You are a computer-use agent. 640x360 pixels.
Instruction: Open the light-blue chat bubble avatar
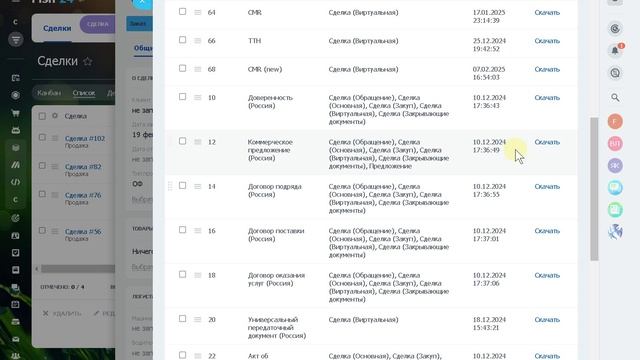tap(615, 187)
